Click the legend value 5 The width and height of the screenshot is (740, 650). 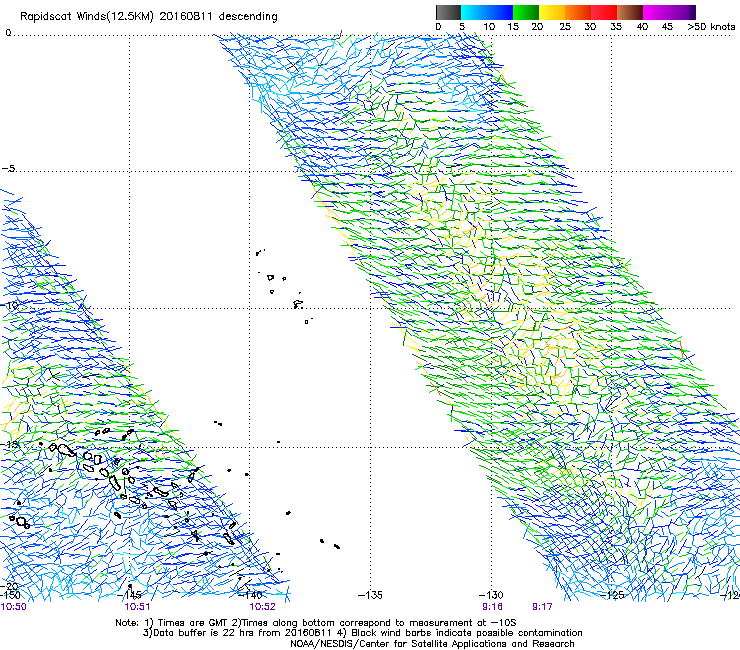point(462,27)
